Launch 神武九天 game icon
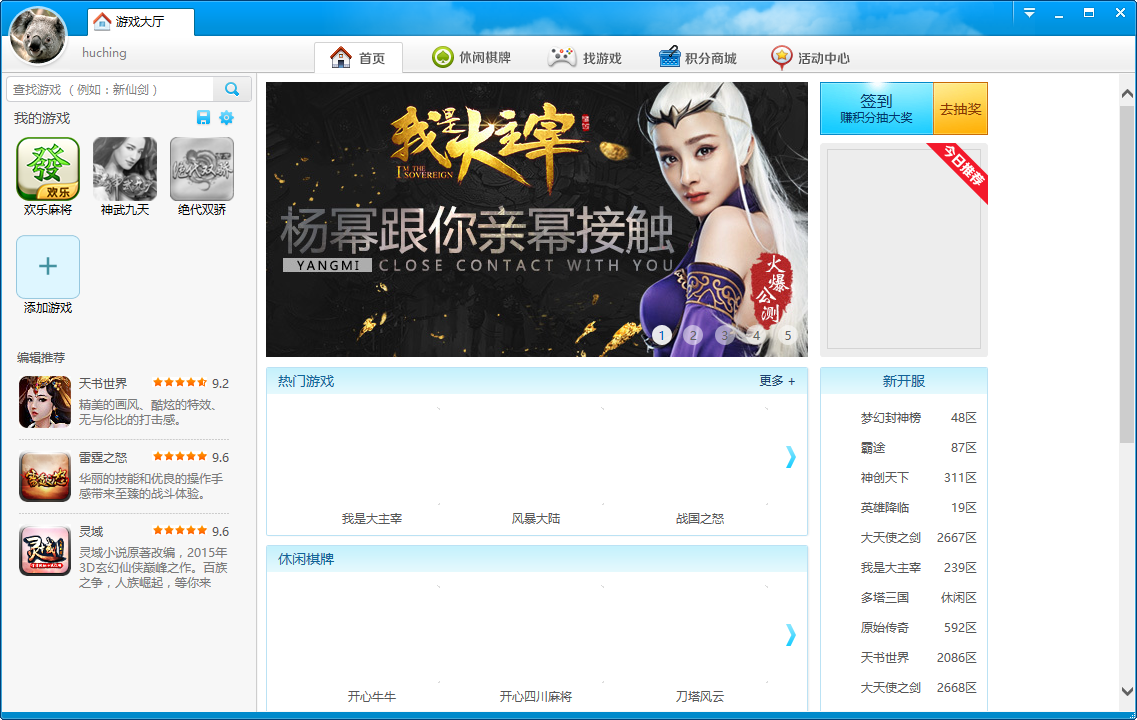Image resolution: width=1137 pixels, height=720 pixels. pos(125,169)
